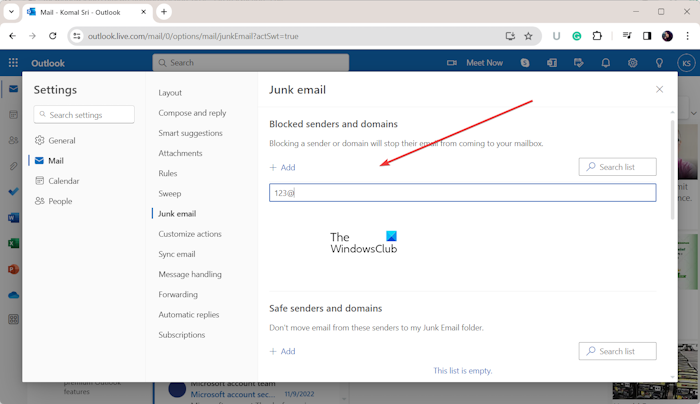Close the Mail - Komal Sri tab
Image resolution: width=700 pixels, height=404 pixels.
click(x=143, y=12)
